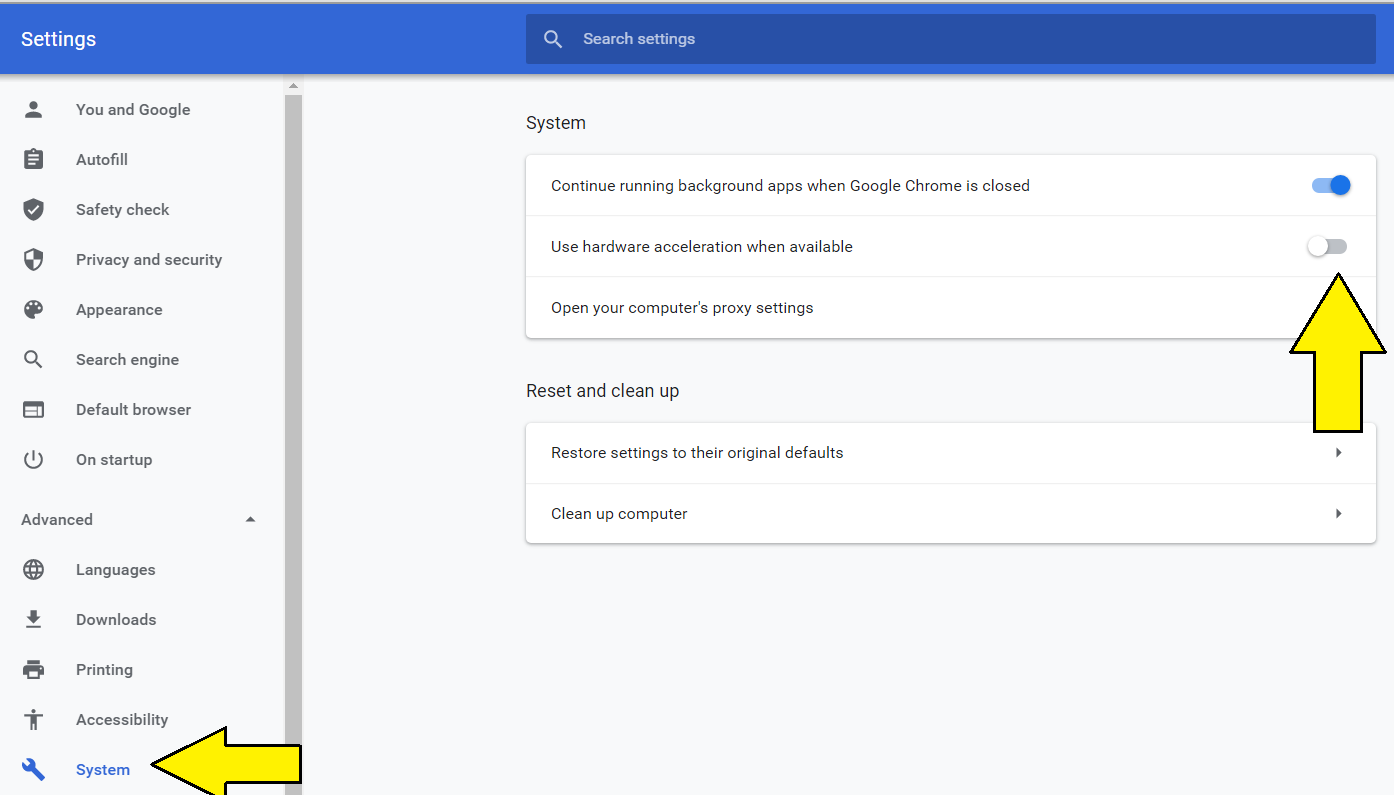
Task: Click the Search settings input field
Action: pos(950,39)
